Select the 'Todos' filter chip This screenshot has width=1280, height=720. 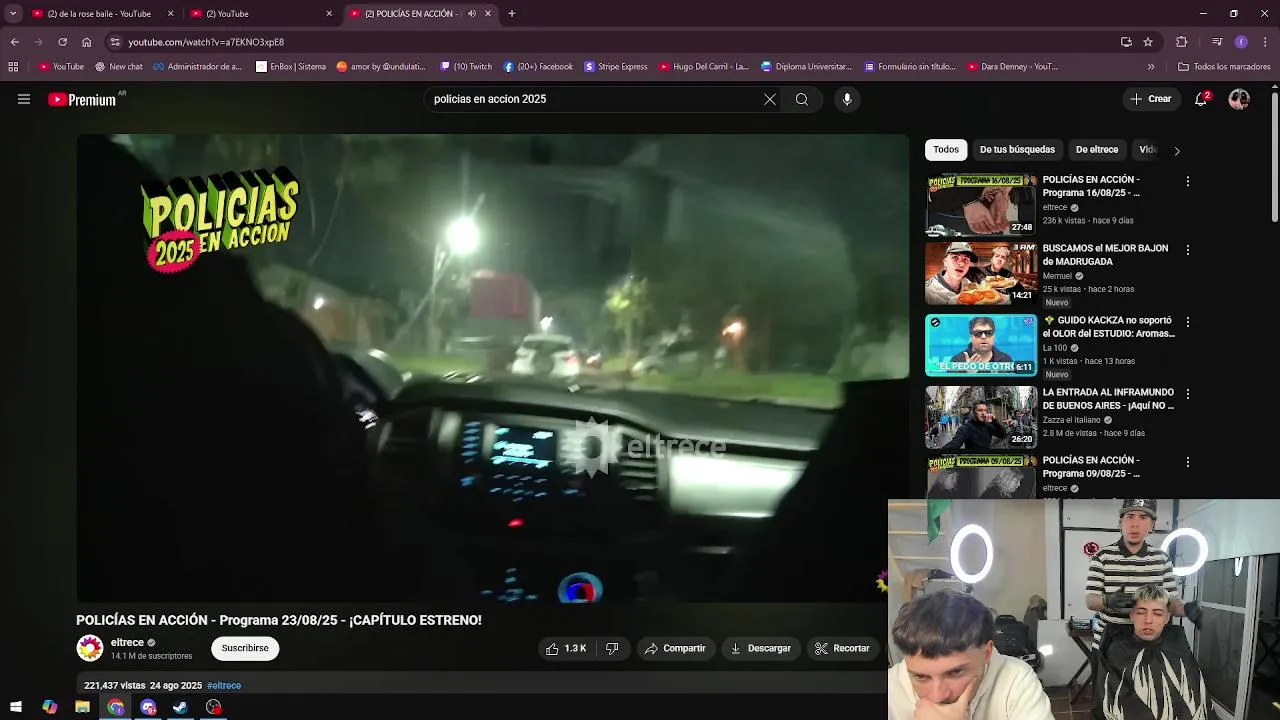[x=946, y=150]
